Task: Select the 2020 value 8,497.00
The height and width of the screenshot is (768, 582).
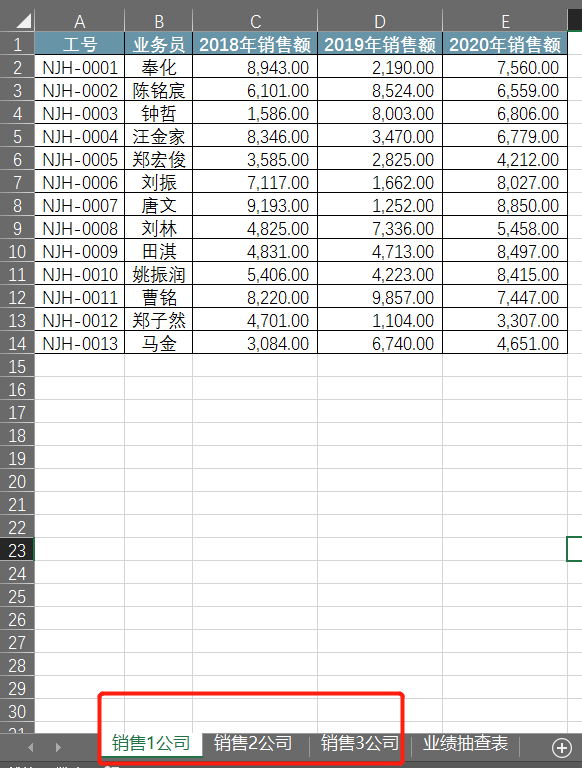Action: [x=505, y=252]
